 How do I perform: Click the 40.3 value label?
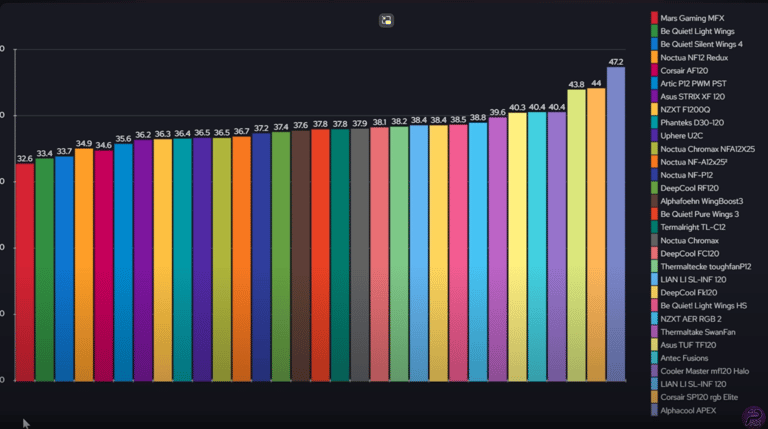pyautogui.click(x=517, y=107)
